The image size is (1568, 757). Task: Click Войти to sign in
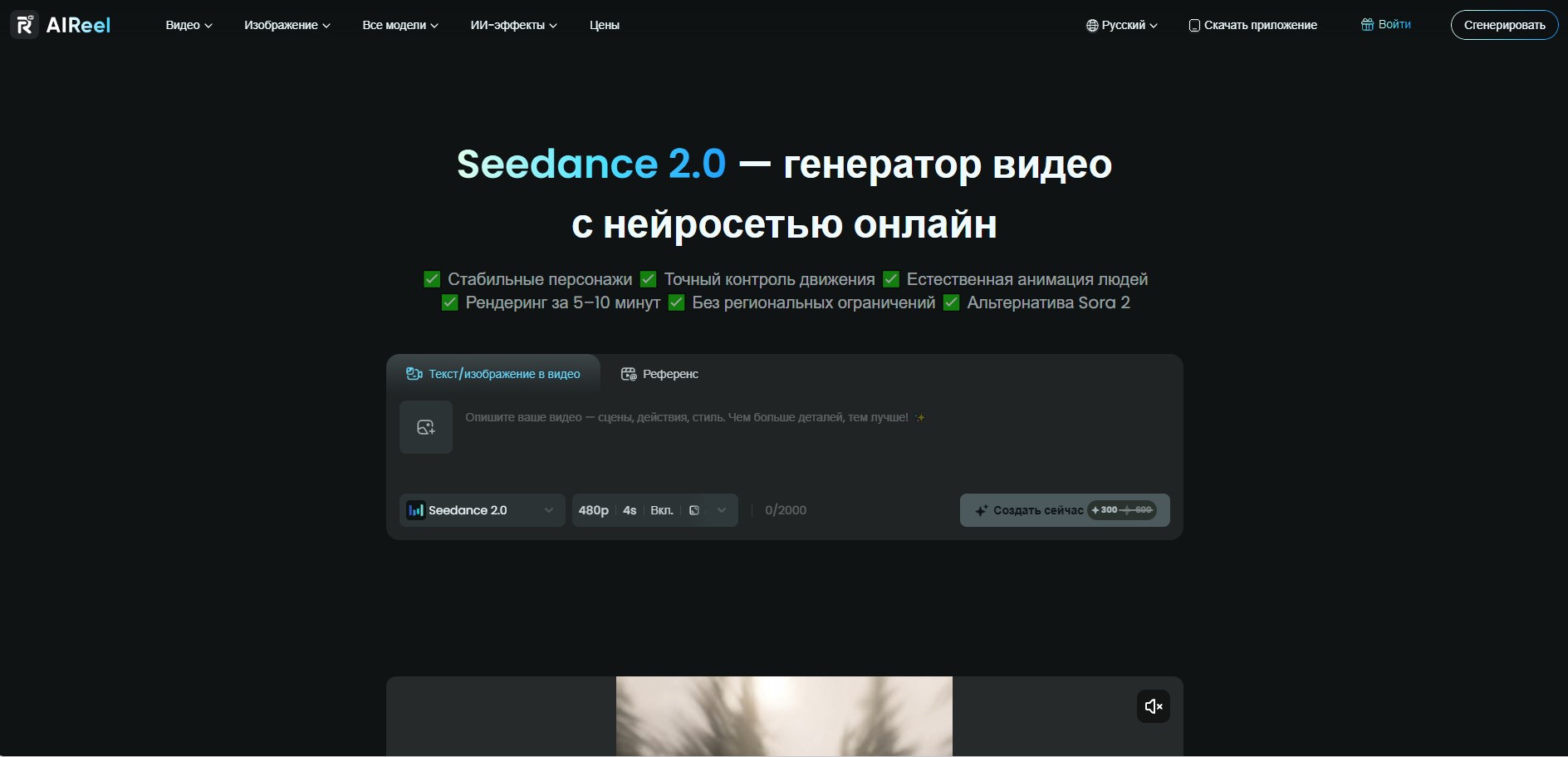pyautogui.click(x=1385, y=25)
